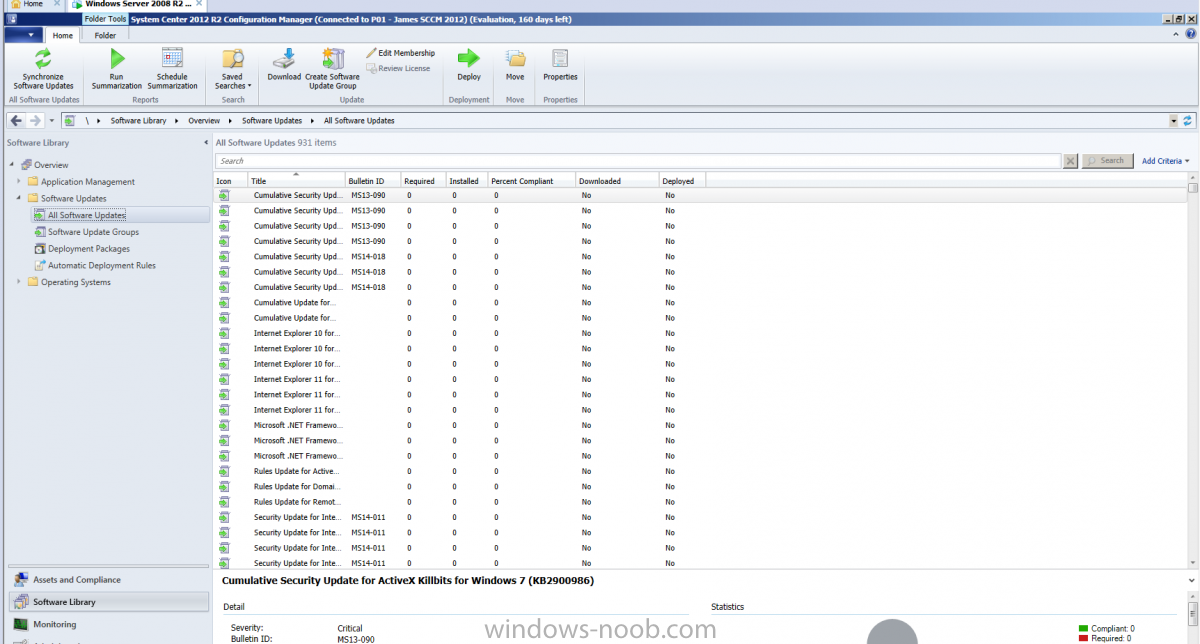Open Properties from the ribbon
The width and height of the screenshot is (1200, 644).
(560, 65)
